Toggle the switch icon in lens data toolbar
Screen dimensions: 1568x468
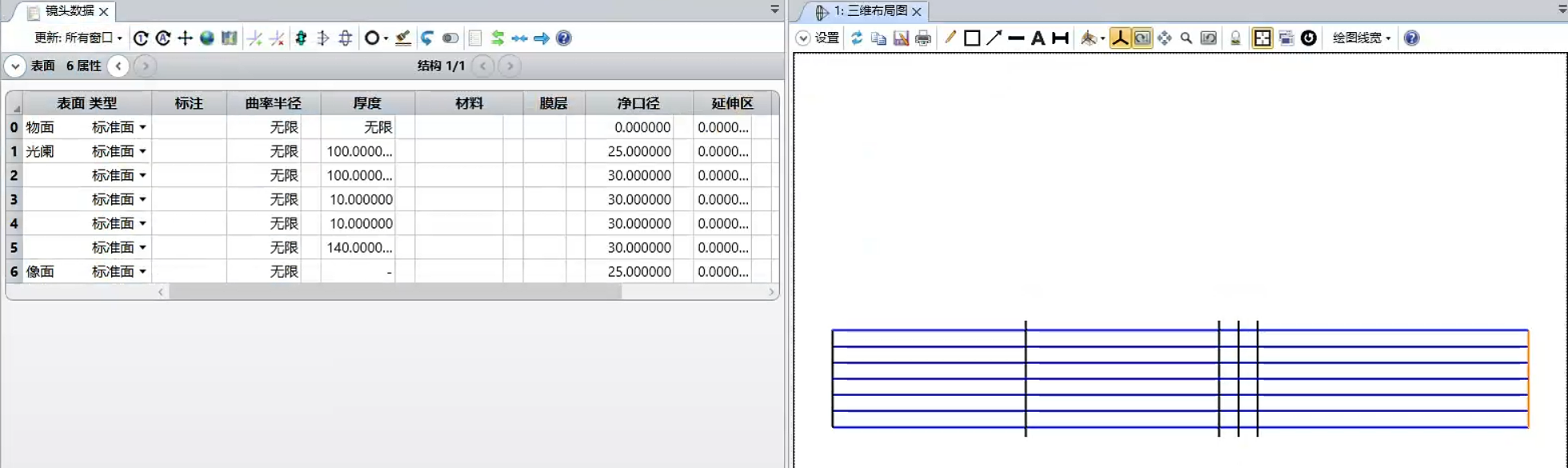(x=450, y=38)
